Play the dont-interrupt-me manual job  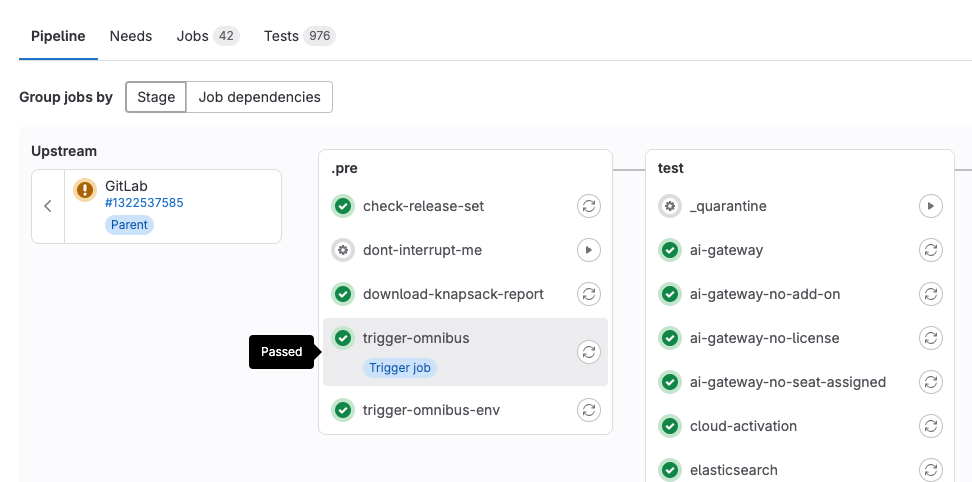click(x=589, y=250)
